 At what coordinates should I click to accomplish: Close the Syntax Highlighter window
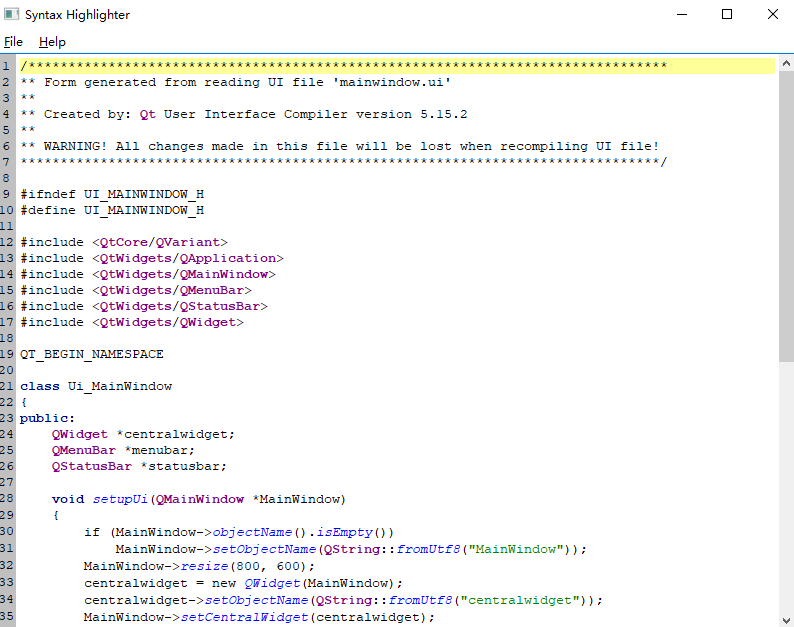(x=772, y=14)
